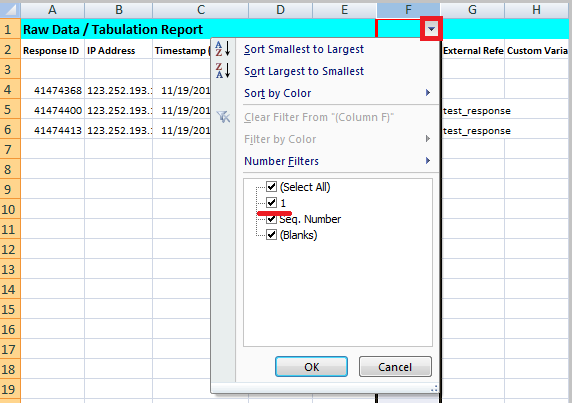Viewport: 572px width, 403px height.
Task: Click the filter arrow in cell F1
Action: [431, 28]
